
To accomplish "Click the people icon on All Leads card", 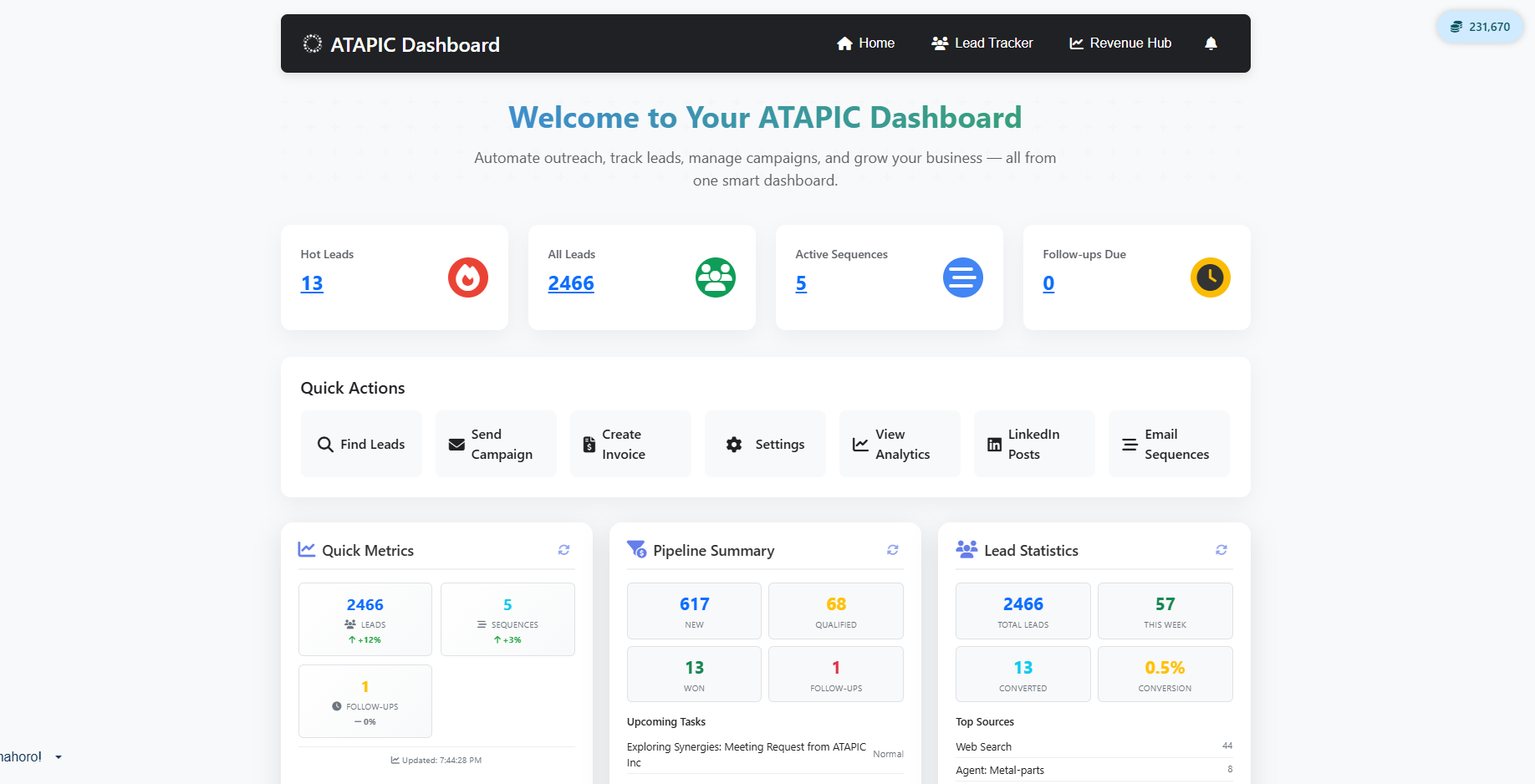I will point(715,277).
